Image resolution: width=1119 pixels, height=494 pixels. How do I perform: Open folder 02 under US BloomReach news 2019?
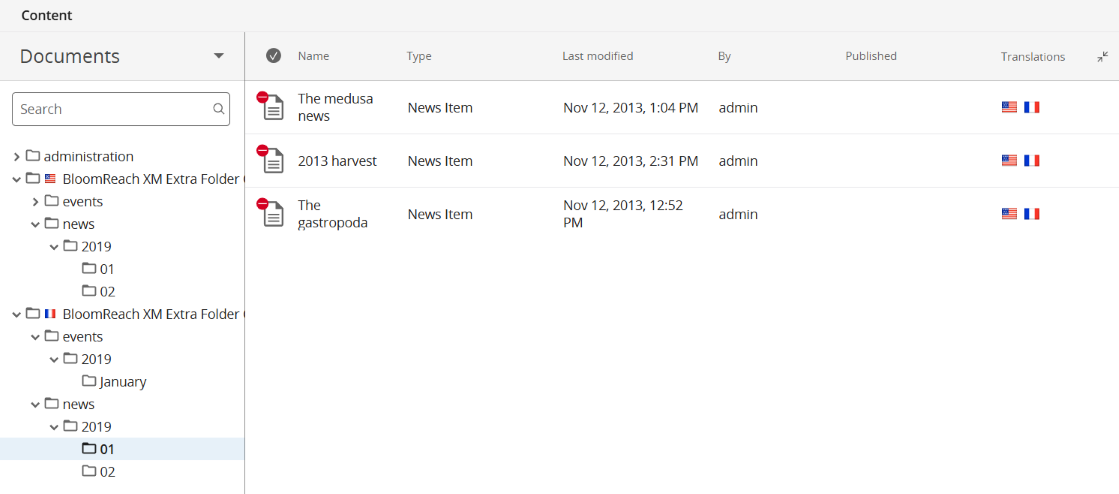click(107, 291)
